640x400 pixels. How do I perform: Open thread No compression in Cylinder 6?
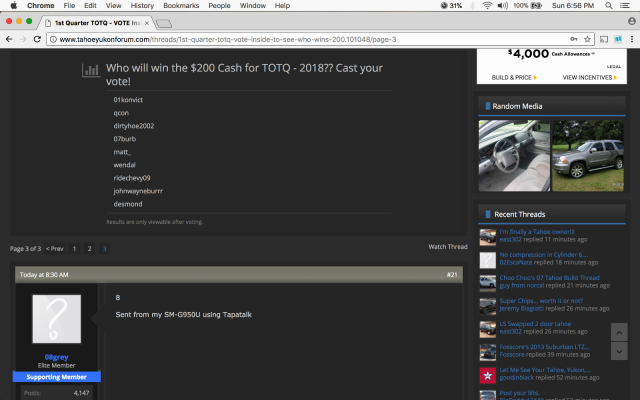[x=544, y=255]
